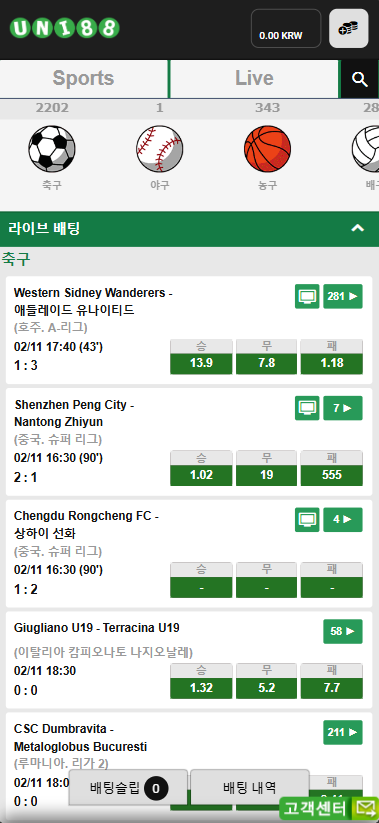Select the baseball sport icon
The height and width of the screenshot is (823, 379).
click(x=160, y=149)
